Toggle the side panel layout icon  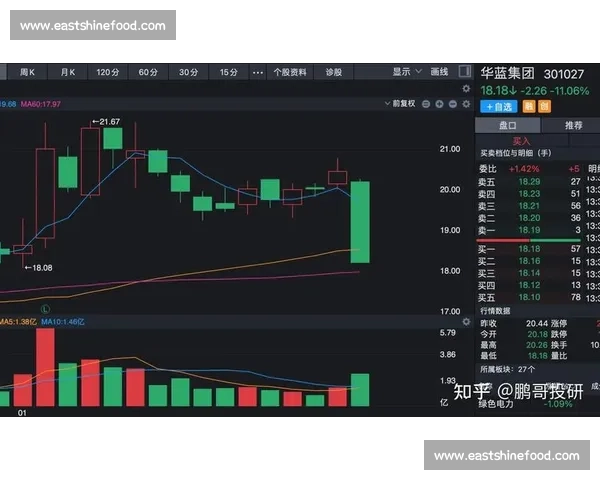(465, 71)
